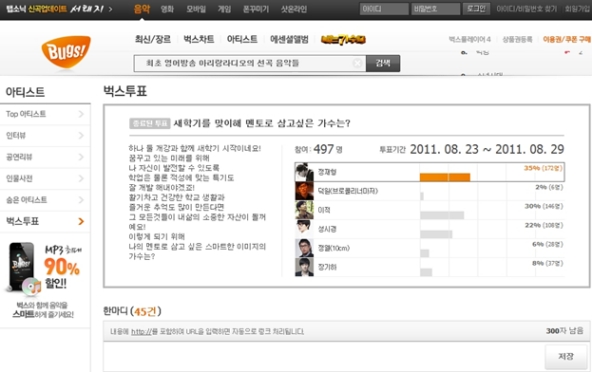Focus the 아이디 input field
The height and width of the screenshot is (372, 592).
pyautogui.click(x=384, y=9)
